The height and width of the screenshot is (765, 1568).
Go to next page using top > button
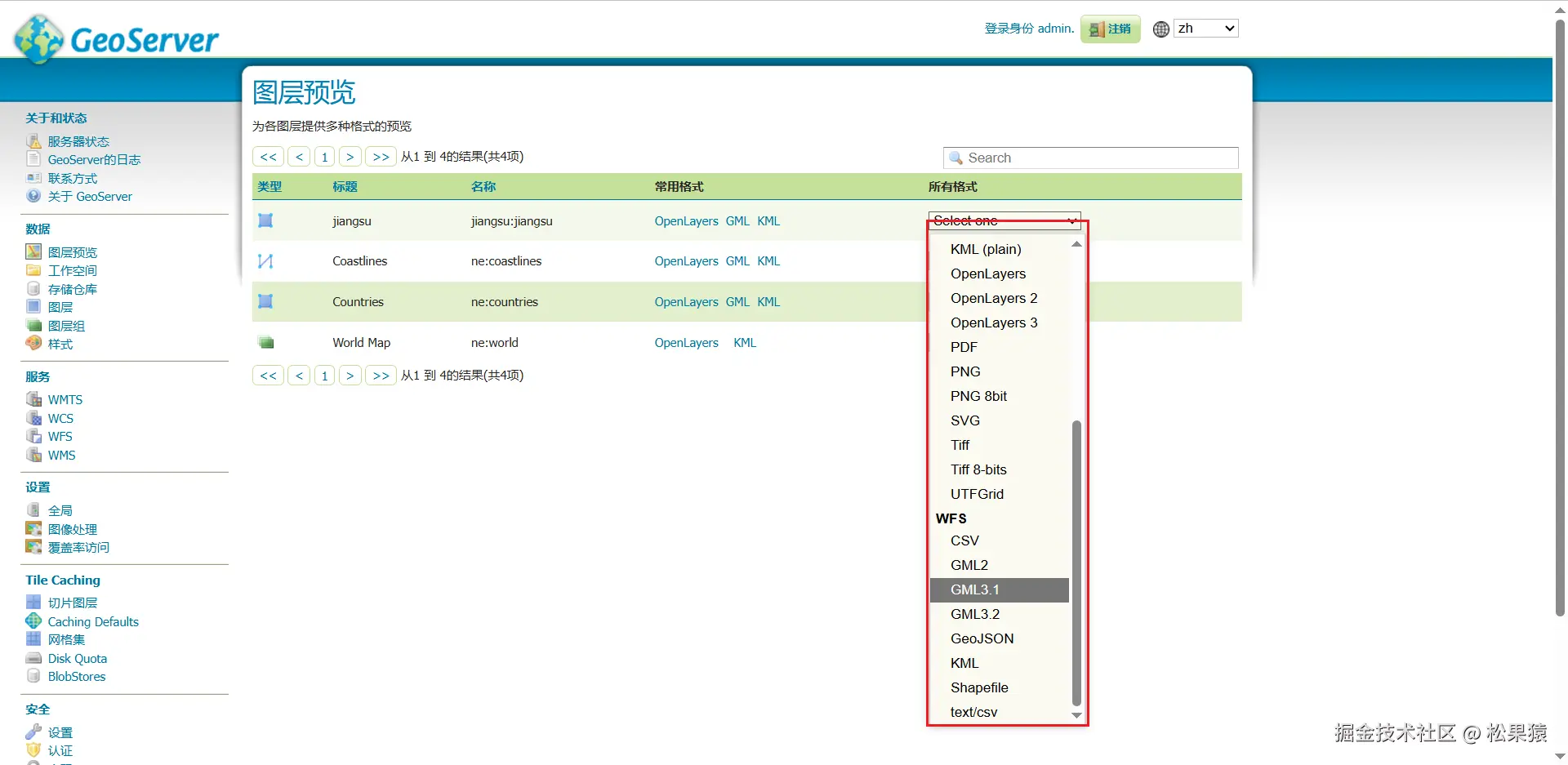pos(350,157)
